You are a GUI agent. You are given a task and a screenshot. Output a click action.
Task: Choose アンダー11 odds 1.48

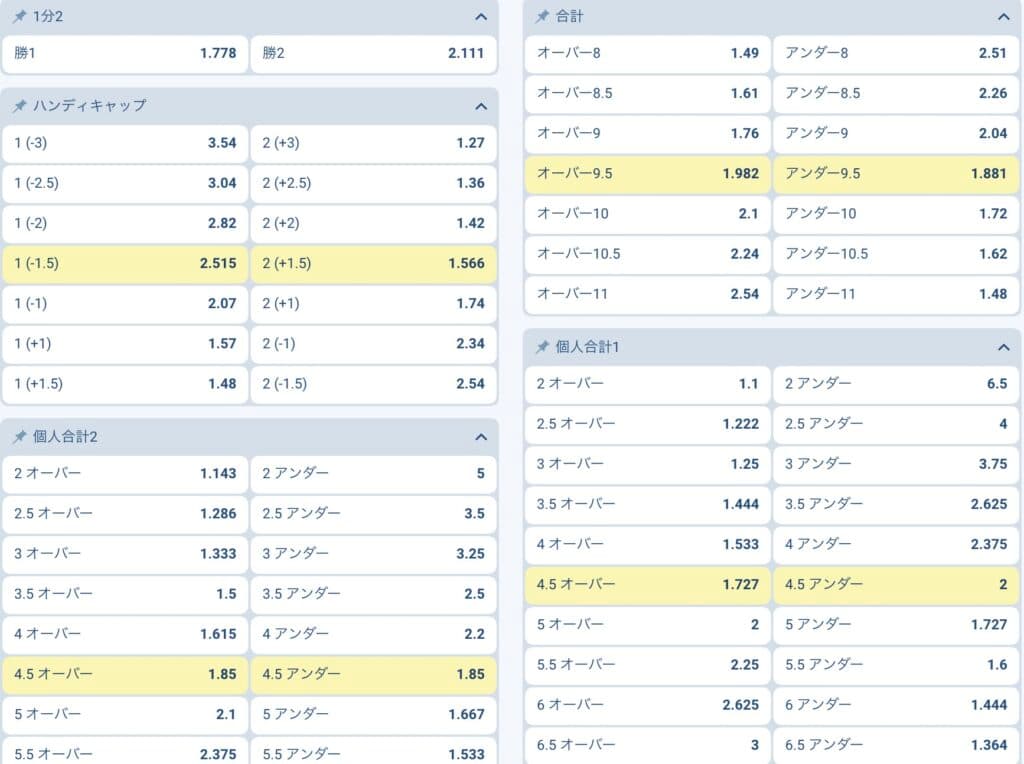(x=895, y=294)
